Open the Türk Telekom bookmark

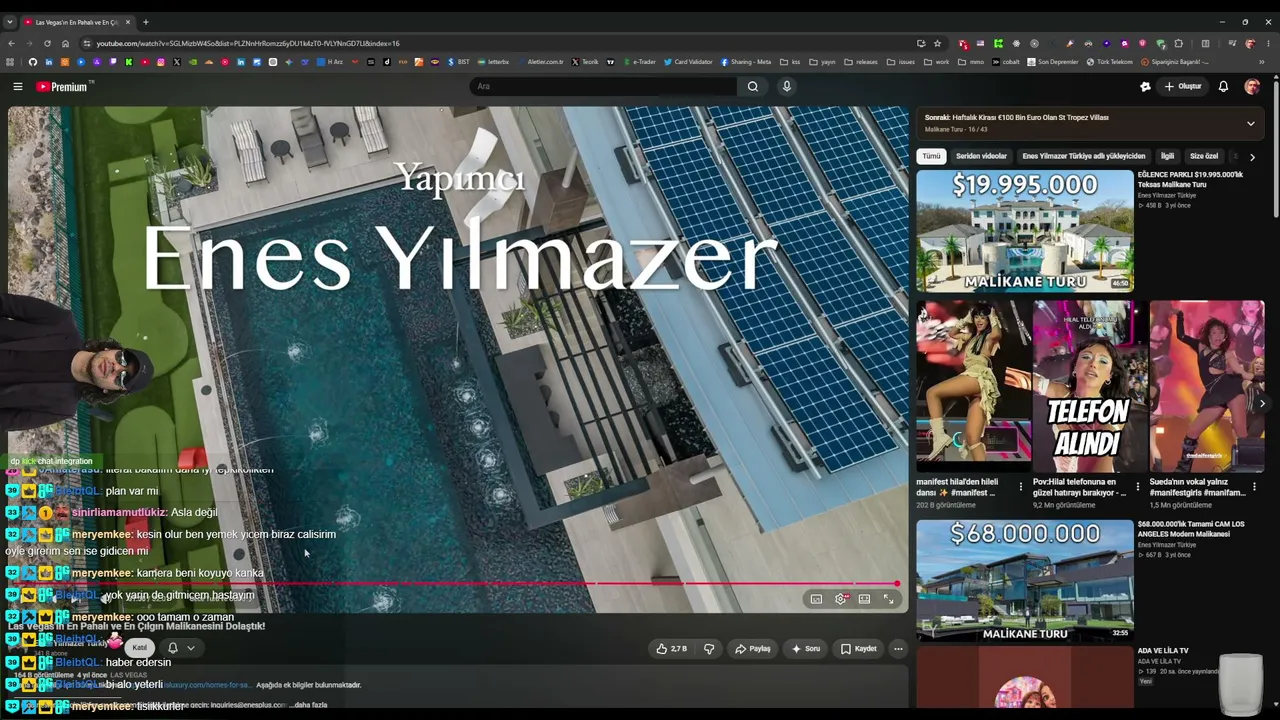[1109, 62]
